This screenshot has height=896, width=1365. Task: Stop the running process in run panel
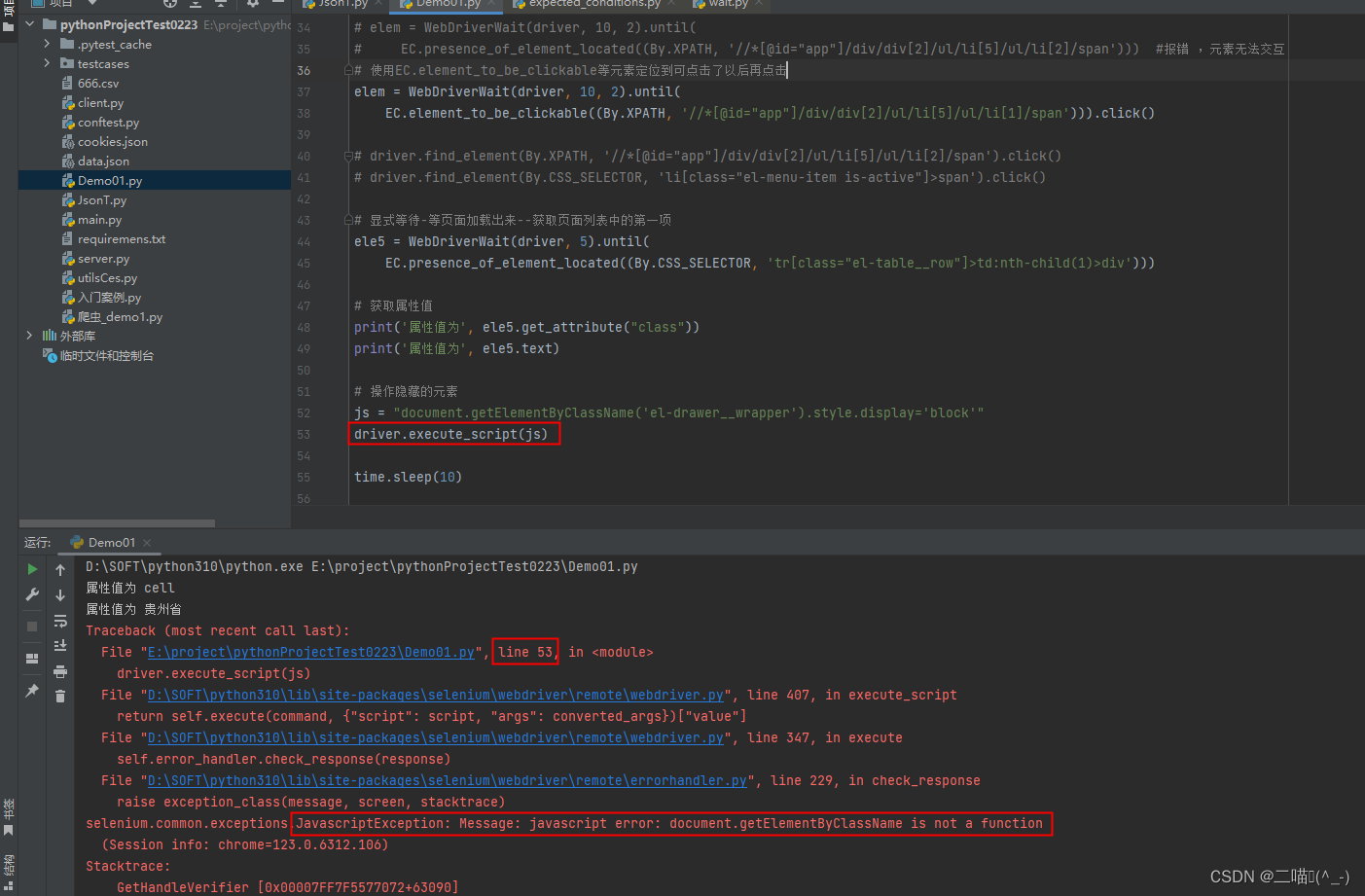tap(32, 626)
